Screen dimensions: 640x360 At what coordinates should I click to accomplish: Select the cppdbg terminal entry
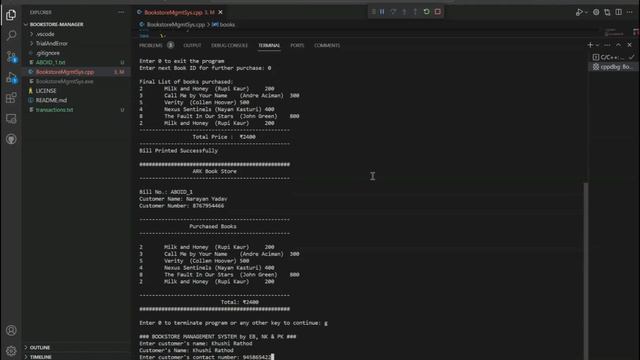pos(612,67)
